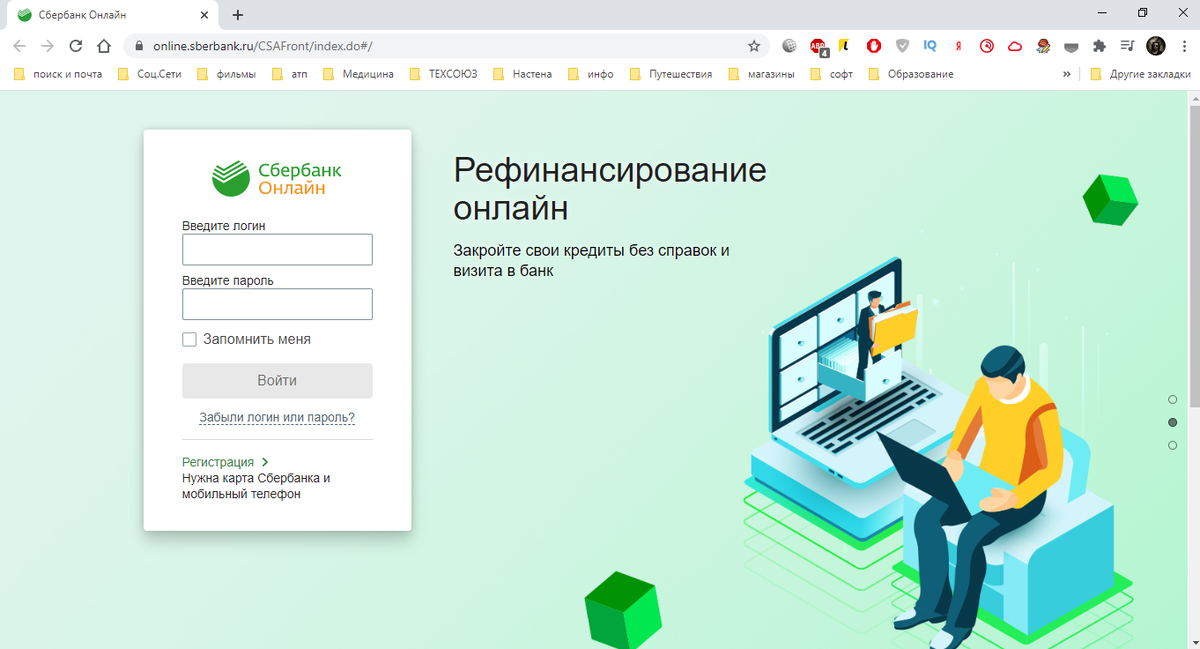This screenshot has height=649, width=1200.
Task: Open the Yandex 'Я' extension
Action: point(959,46)
